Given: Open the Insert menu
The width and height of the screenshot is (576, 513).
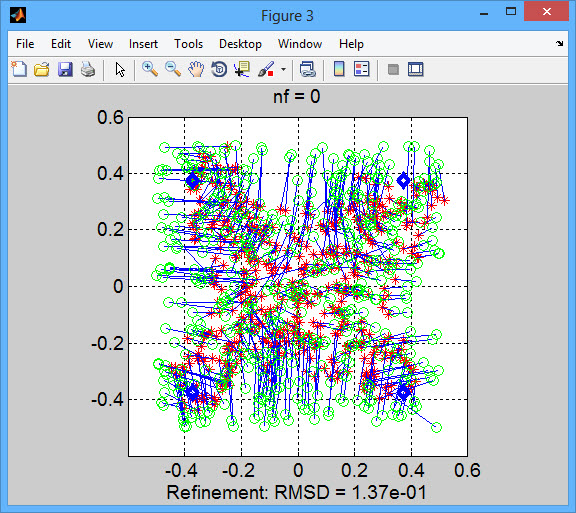Looking at the screenshot, I should point(143,44).
